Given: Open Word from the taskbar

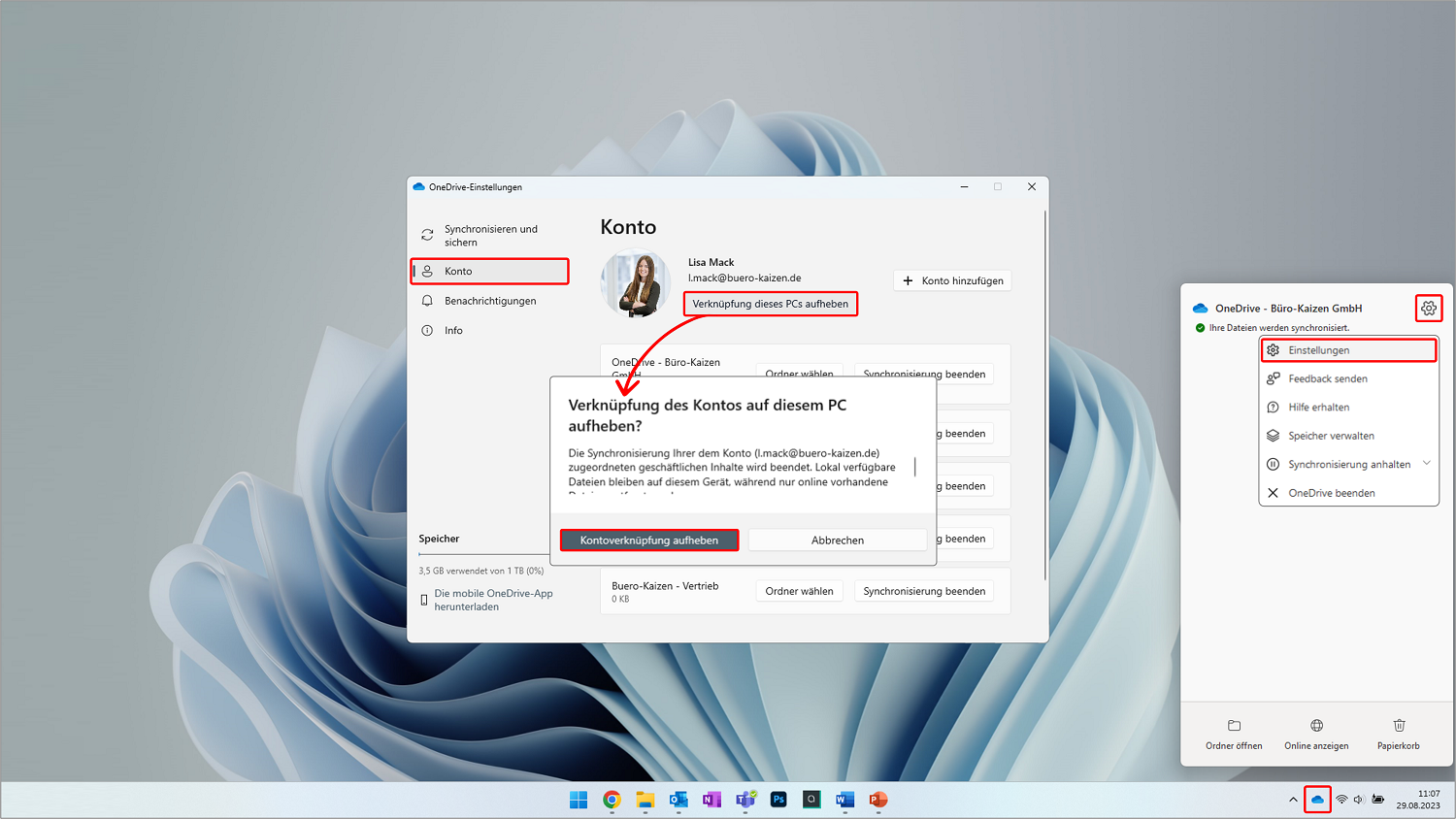Looking at the screenshot, I should [x=844, y=800].
